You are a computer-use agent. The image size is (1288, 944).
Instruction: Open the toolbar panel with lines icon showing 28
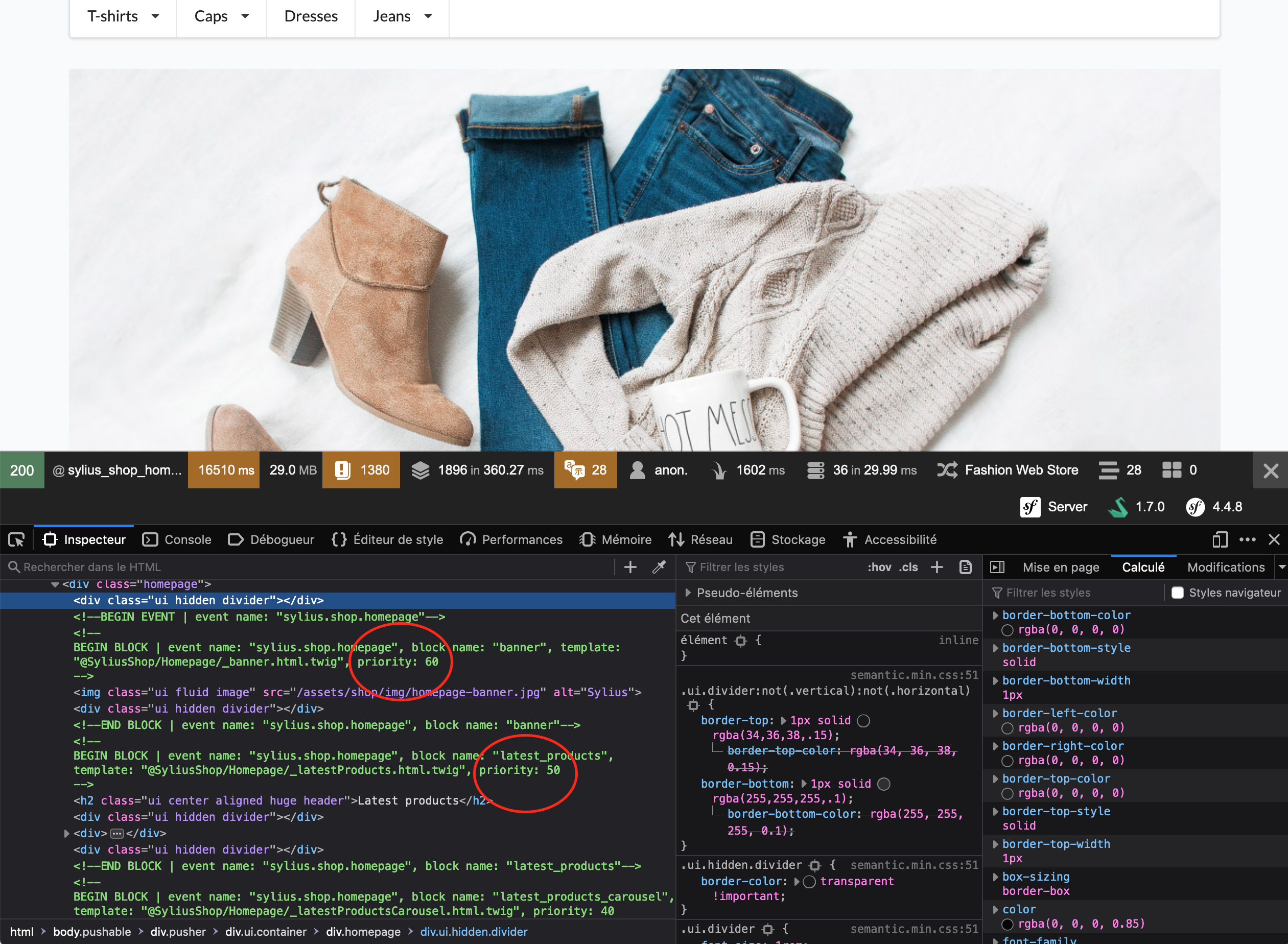click(x=1120, y=470)
